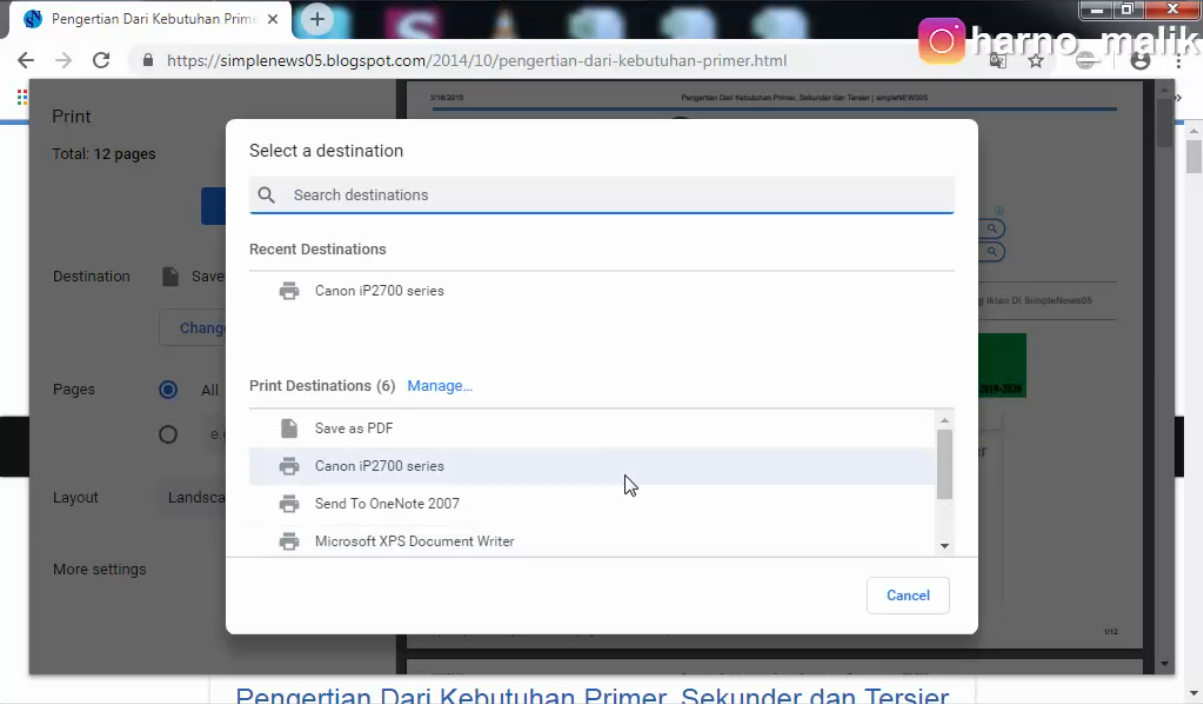Screen dimensions: 1203x704
Task: Select the custom page range radio button
Action: coord(168,434)
